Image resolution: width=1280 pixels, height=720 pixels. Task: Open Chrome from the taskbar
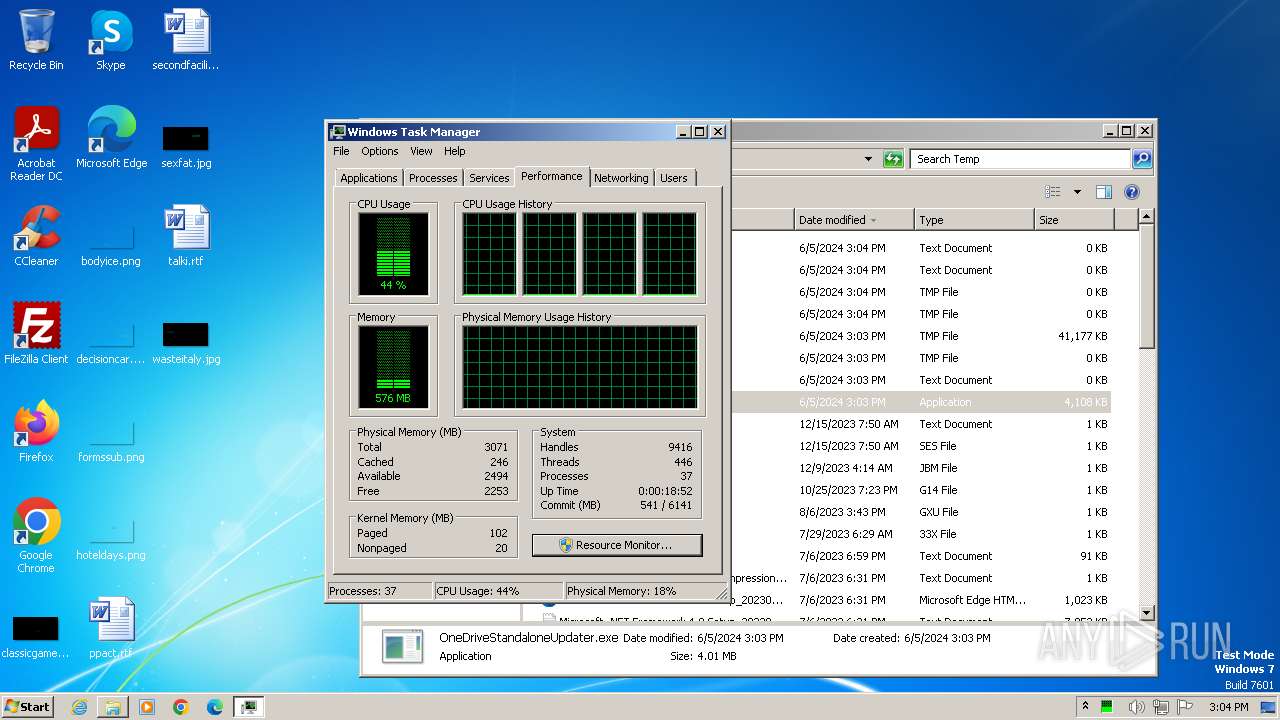click(181, 707)
